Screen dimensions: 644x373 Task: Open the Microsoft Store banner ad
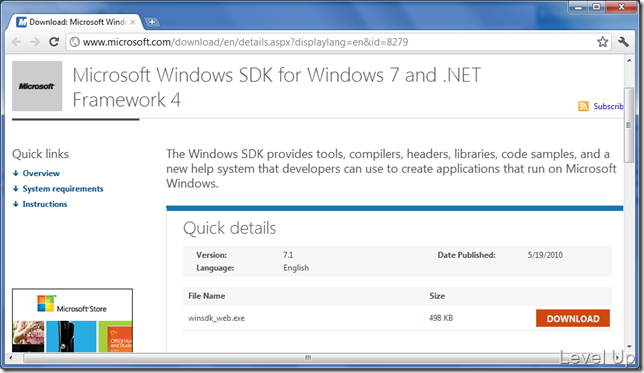(x=72, y=320)
